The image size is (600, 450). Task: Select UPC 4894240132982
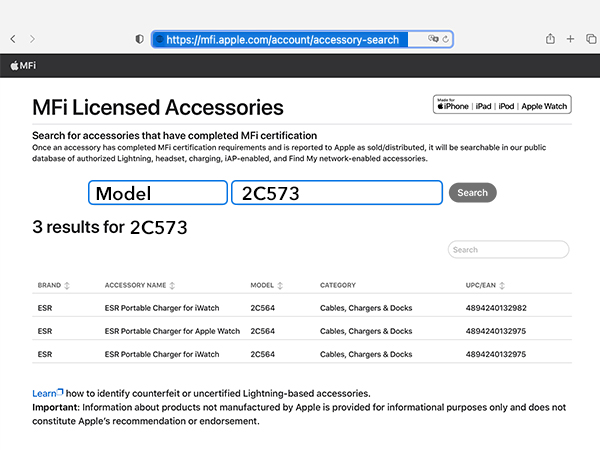pyautogui.click(x=496, y=308)
